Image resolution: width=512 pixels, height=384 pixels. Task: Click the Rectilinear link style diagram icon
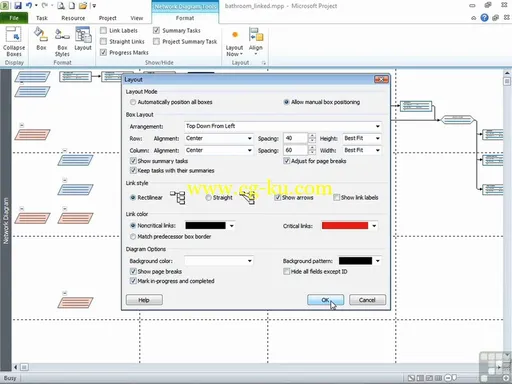[x=178, y=197]
